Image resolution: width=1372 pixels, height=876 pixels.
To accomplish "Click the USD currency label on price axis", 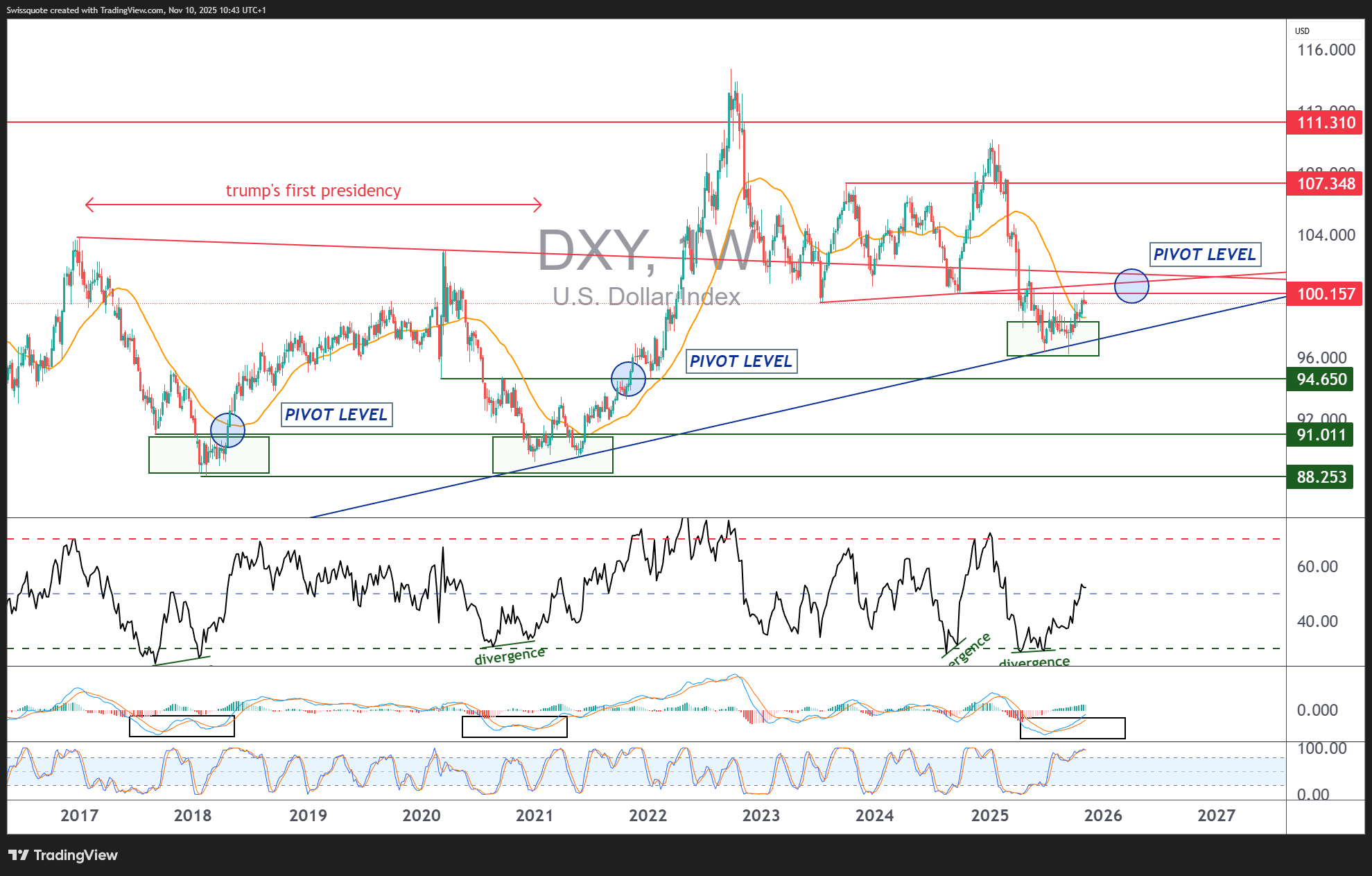I will (1302, 31).
